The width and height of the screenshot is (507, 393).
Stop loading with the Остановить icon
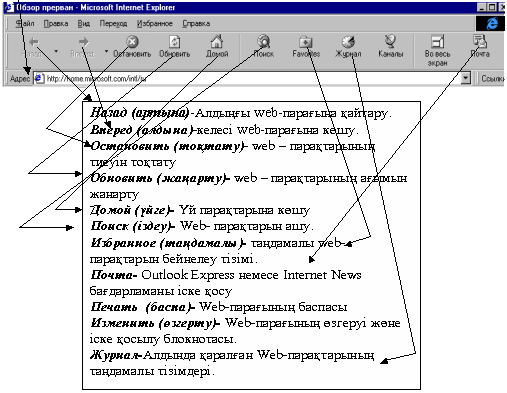[132, 42]
